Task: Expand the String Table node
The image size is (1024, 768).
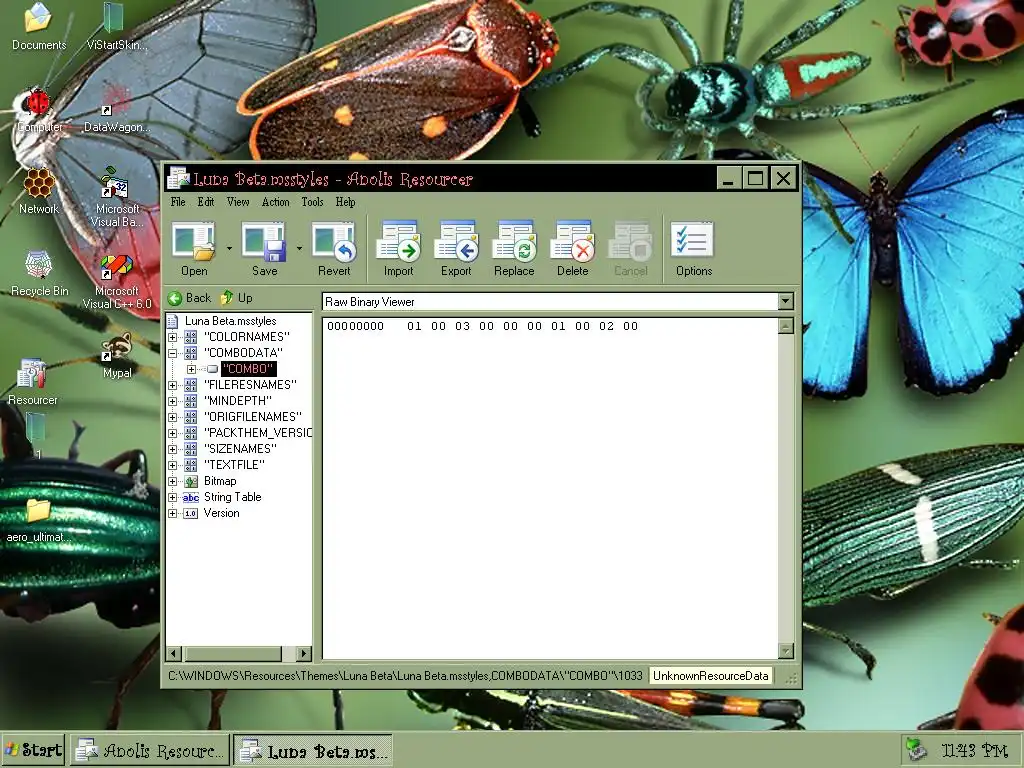Action: click(172, 498)
